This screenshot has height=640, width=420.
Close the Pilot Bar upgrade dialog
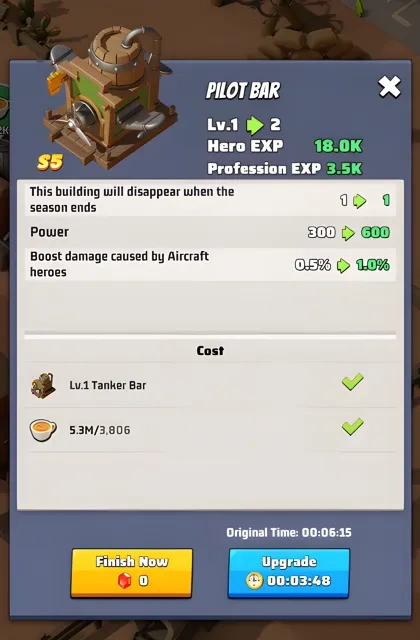coord(389,87)
